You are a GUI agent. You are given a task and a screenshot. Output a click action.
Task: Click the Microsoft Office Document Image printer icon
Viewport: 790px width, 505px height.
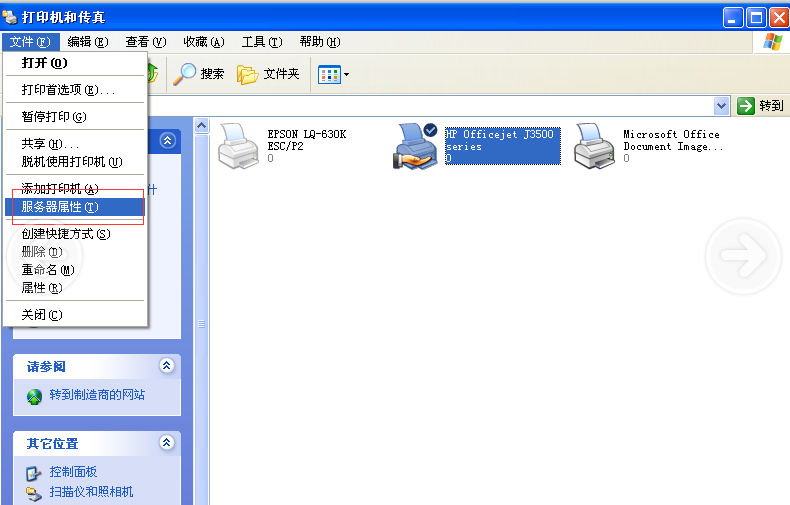594,144
